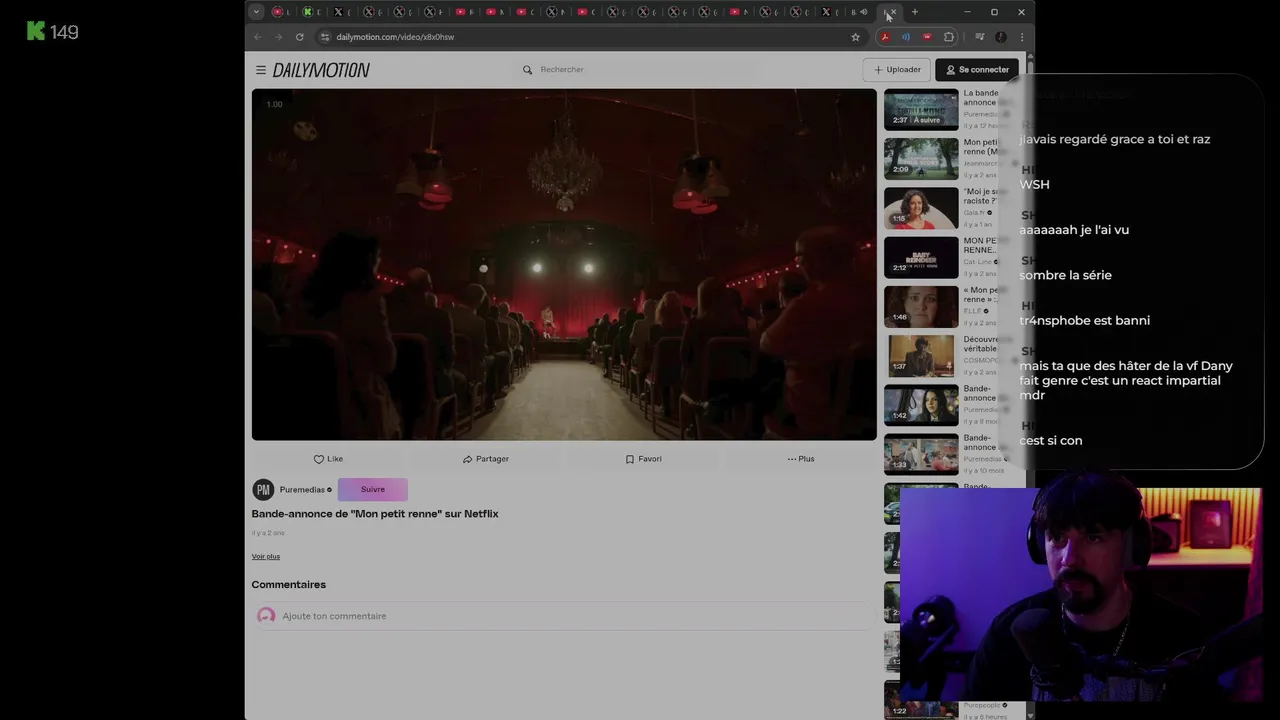1280x720 pixels.
Task: Bookmark page with the star icon
Action: click(855, 37)
